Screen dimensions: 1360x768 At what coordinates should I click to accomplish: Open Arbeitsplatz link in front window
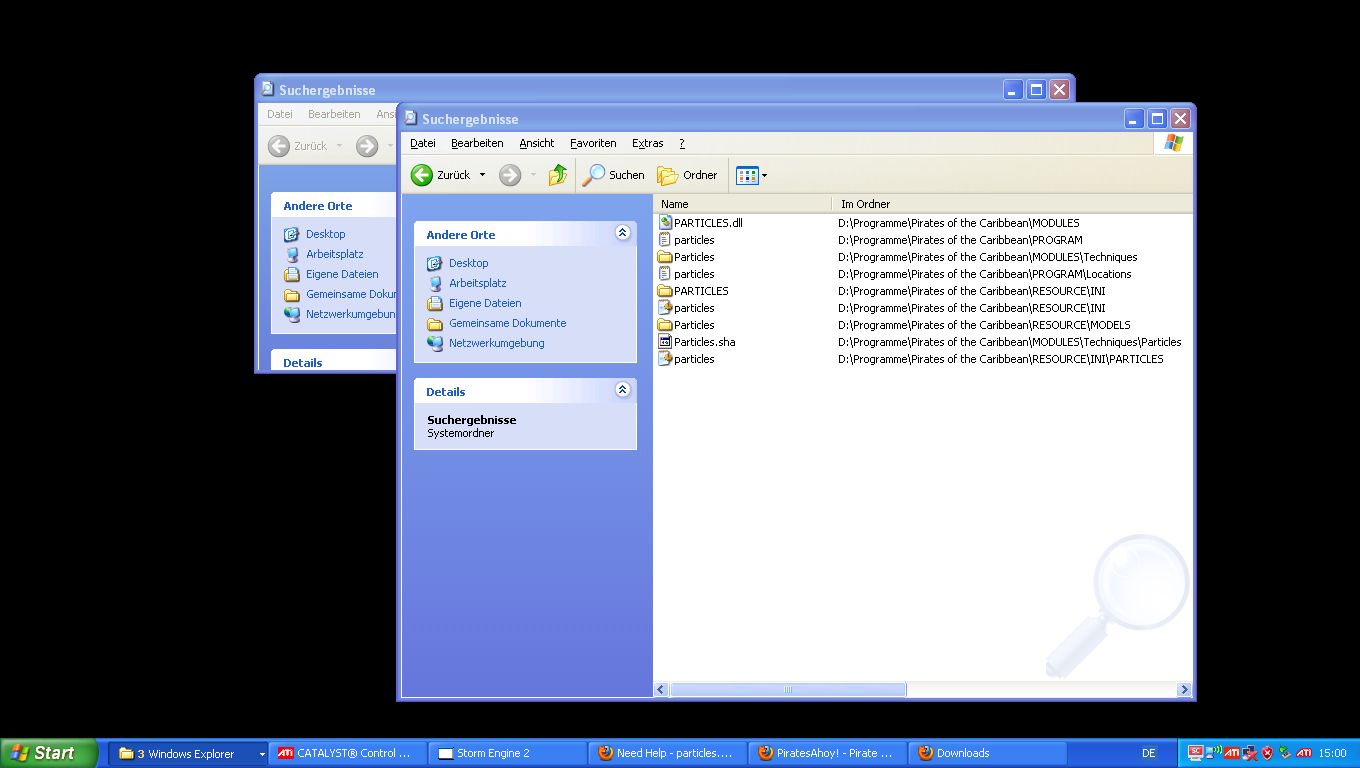click(x=477, y=283)
